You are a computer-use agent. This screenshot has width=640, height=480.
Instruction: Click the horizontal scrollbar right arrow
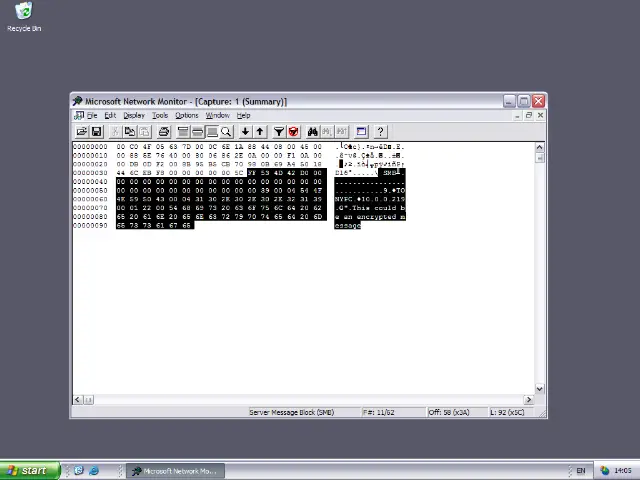[529, 400]
